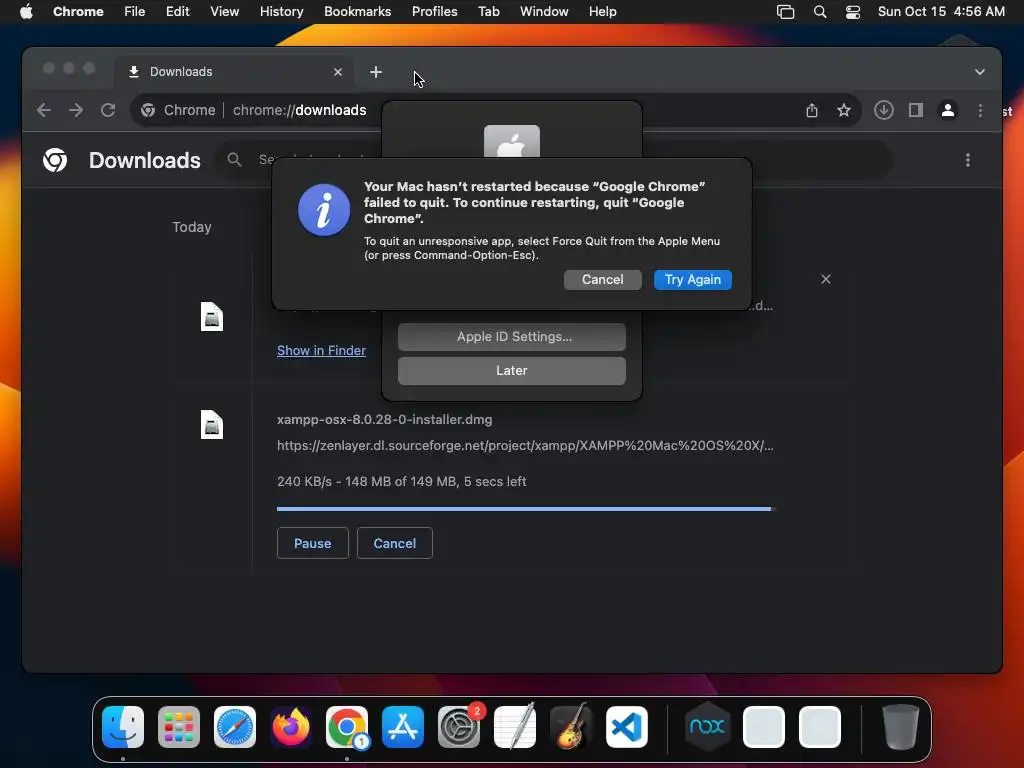Image resolution: width=1024 pixels, height=768 pixels.
Task: Open a new tab with plus button
Action: tap(376, 72)
